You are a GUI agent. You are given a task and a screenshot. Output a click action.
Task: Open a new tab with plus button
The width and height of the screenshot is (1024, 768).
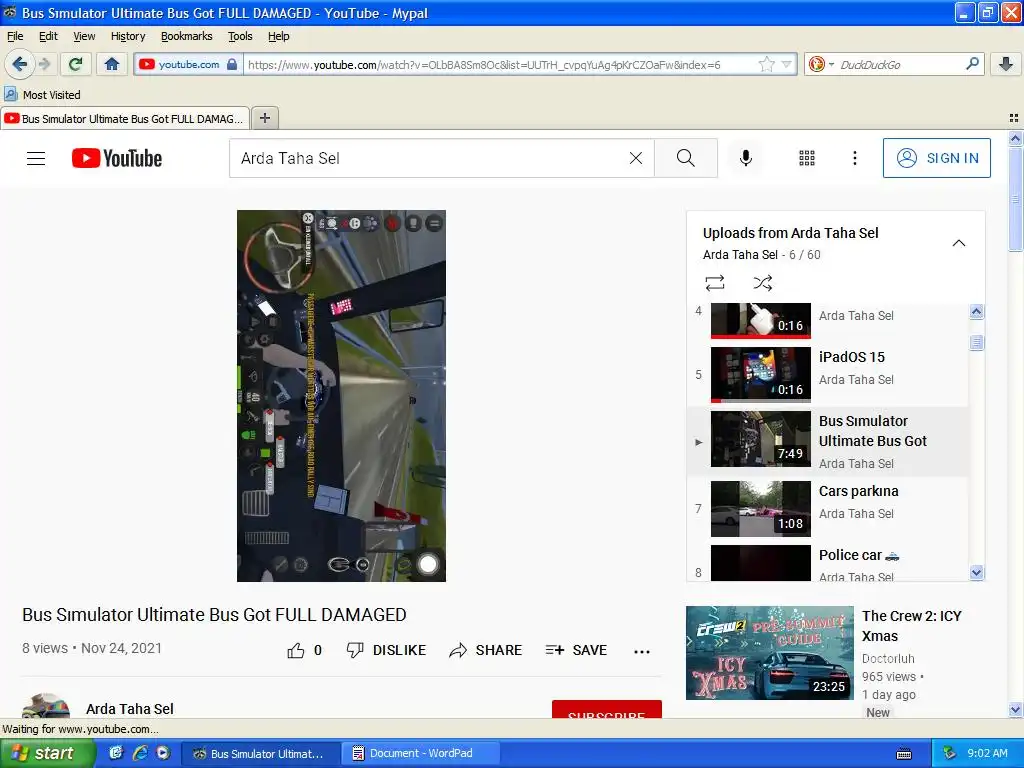tap(264, 118)
